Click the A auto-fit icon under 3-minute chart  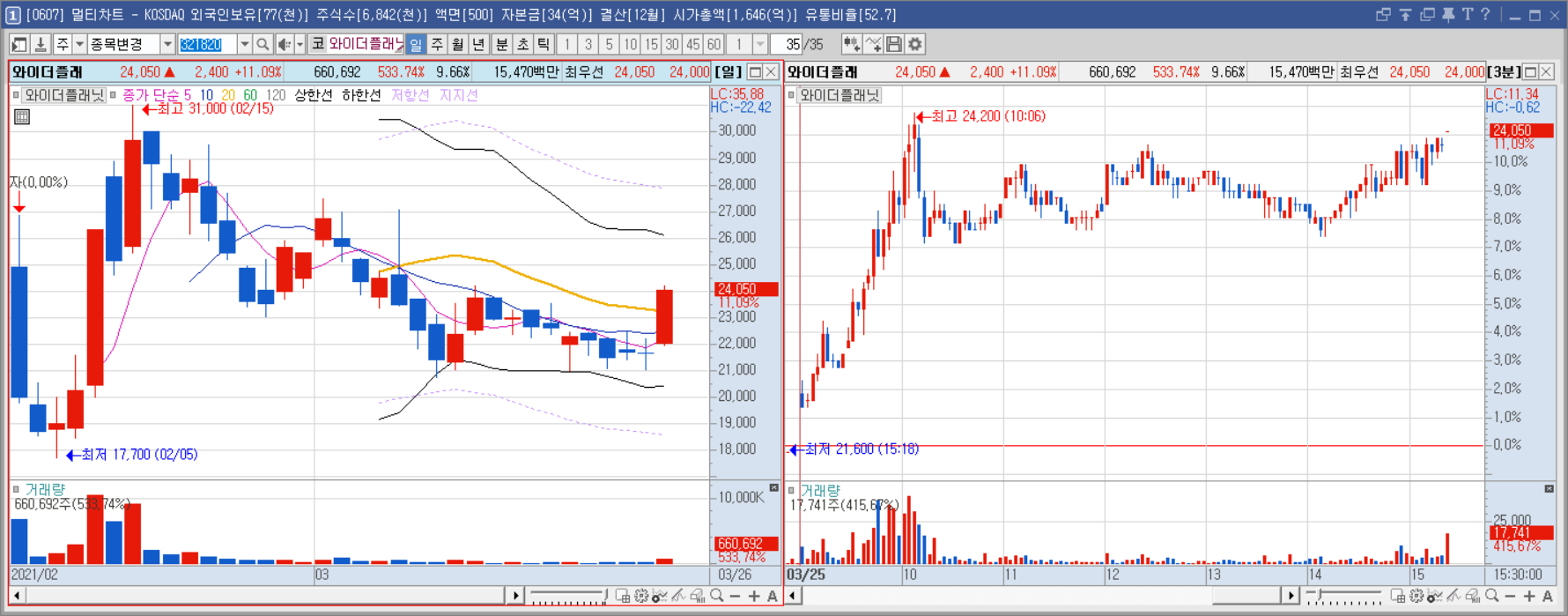1548,597
